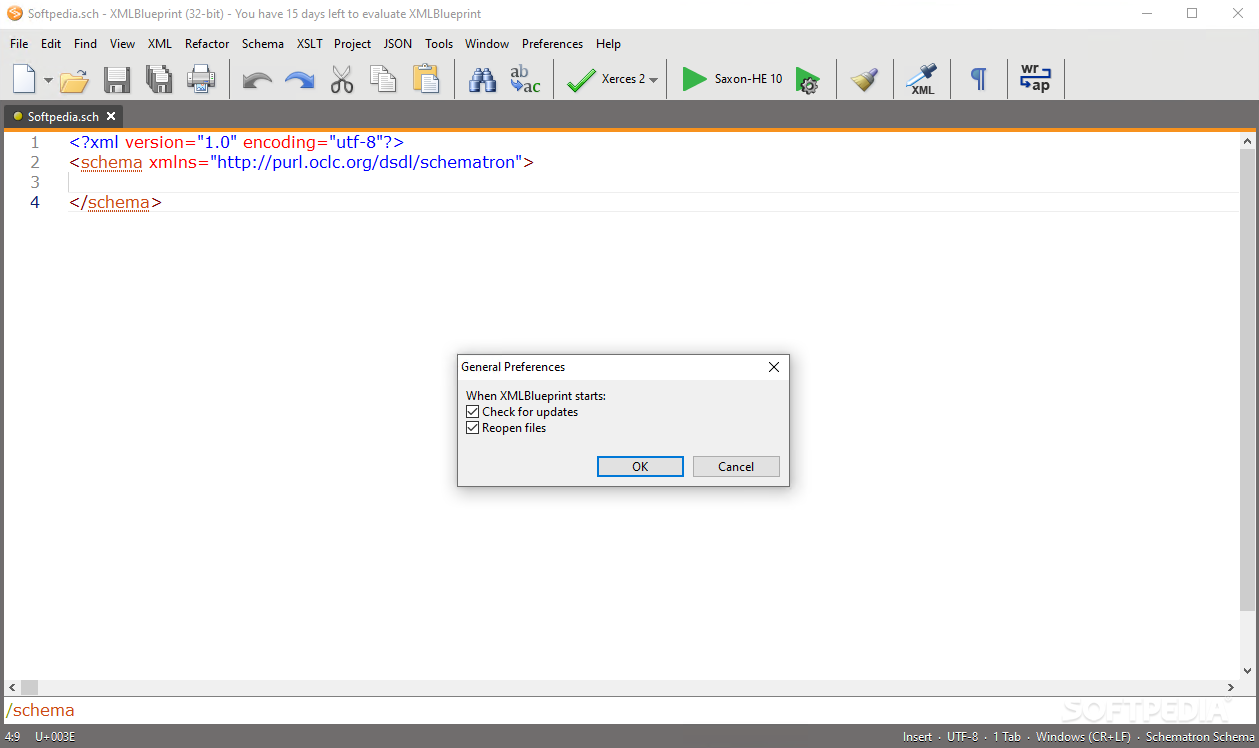Open the New file dropdown arrow

pos(48,80)
